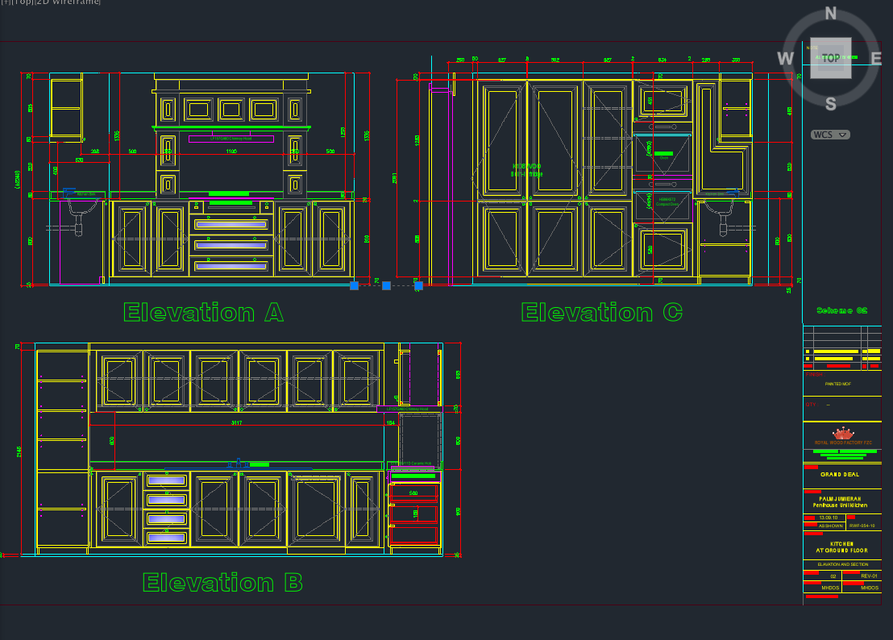The height and width of the screenshot is (640, 893).
Task: Click West on the ViewCube compass
Action: coord(786,58)
